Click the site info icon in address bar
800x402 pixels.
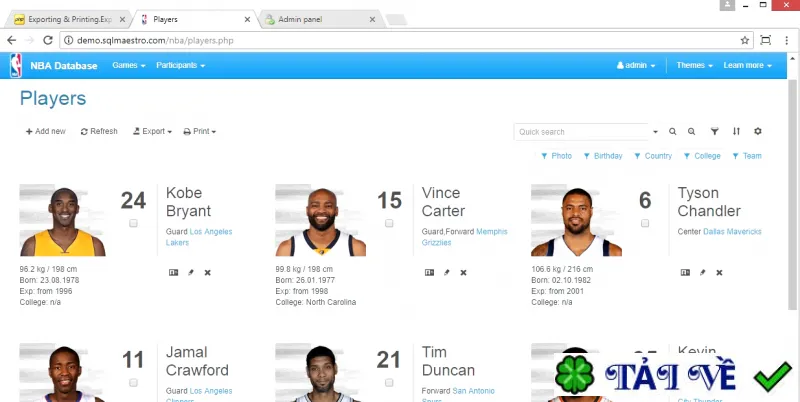tap(68, 40)
